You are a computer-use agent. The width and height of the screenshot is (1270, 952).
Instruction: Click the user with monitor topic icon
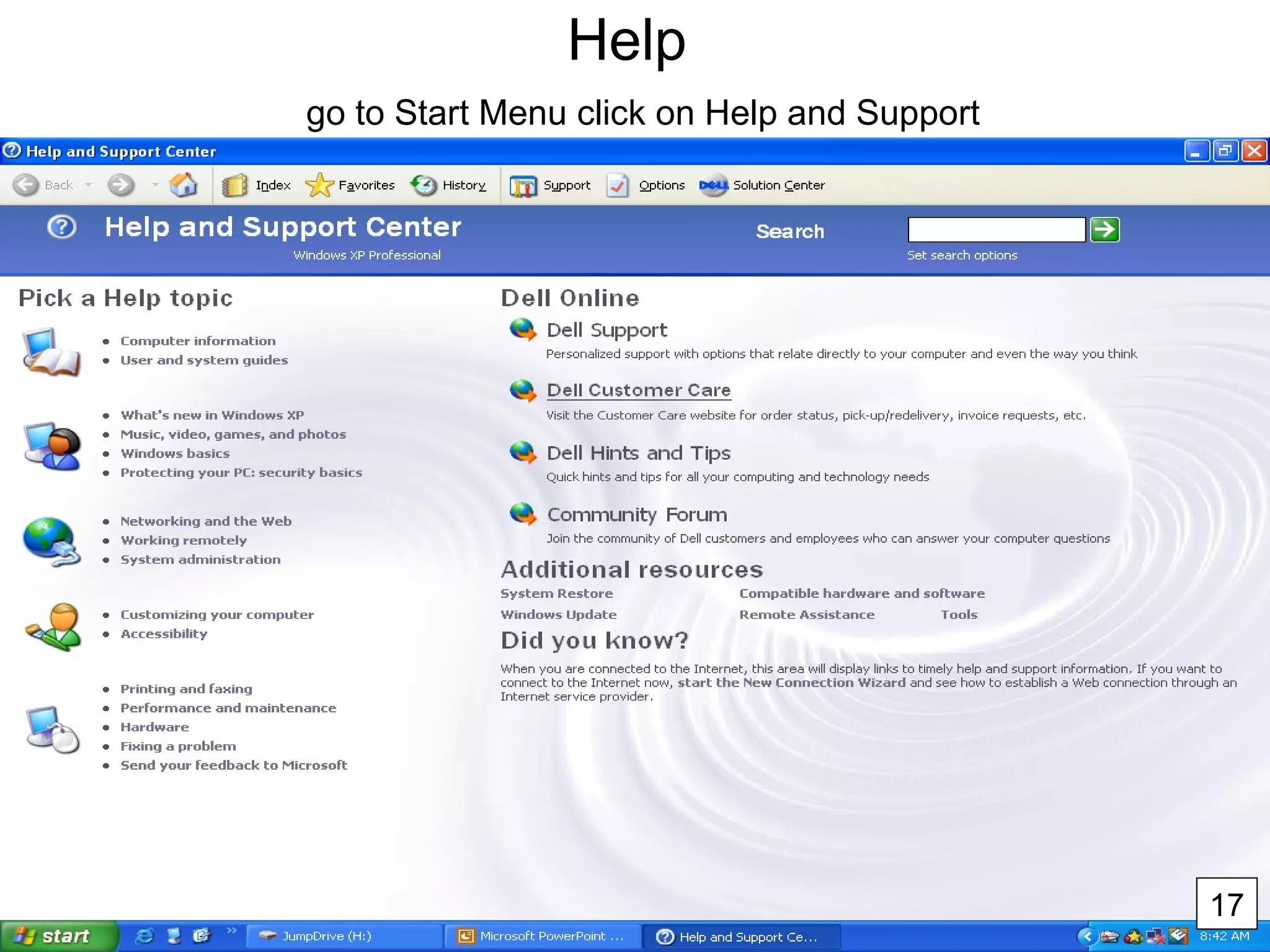52,445
